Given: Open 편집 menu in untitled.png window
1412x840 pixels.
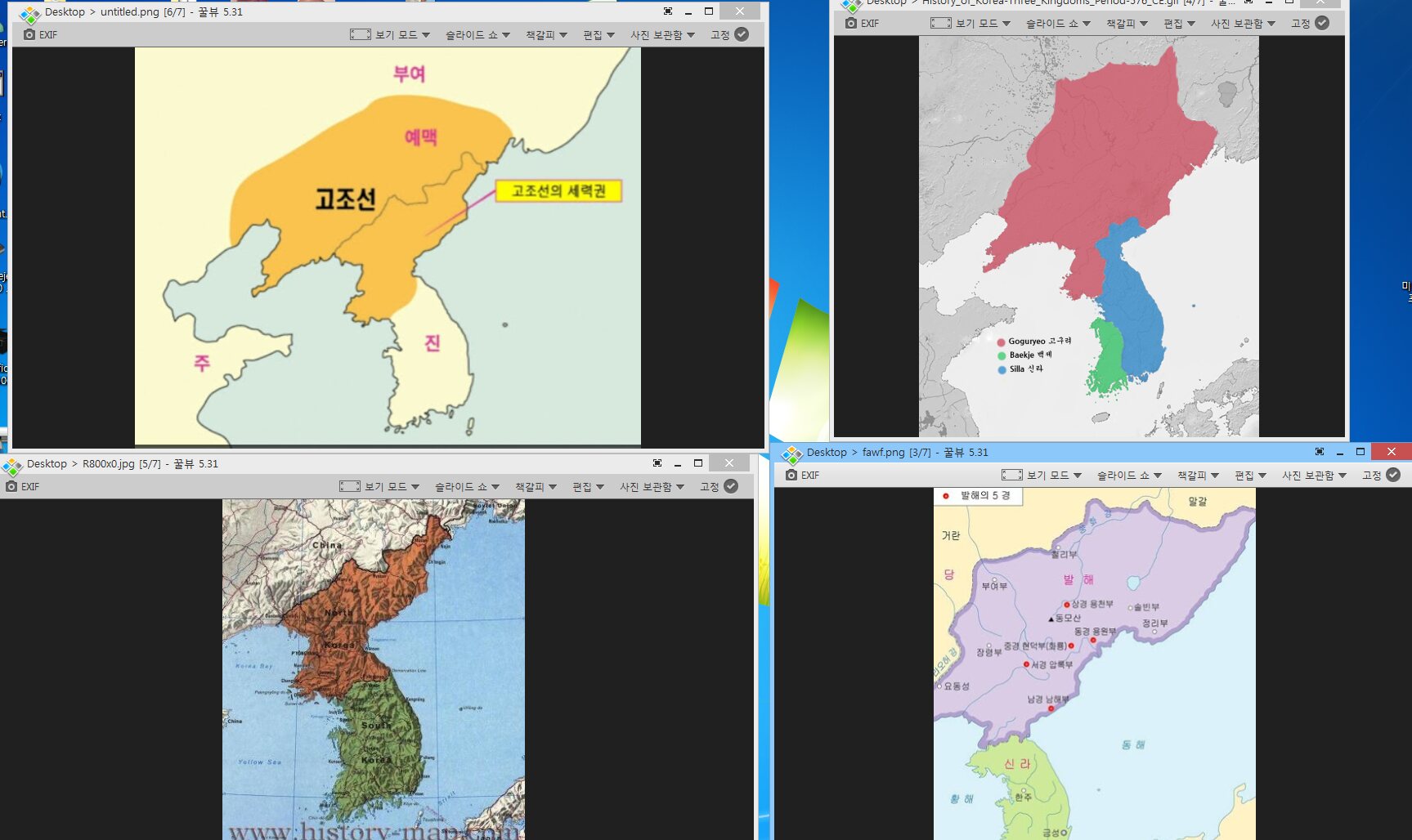Looking at the screenshot, I should (598, 35).
